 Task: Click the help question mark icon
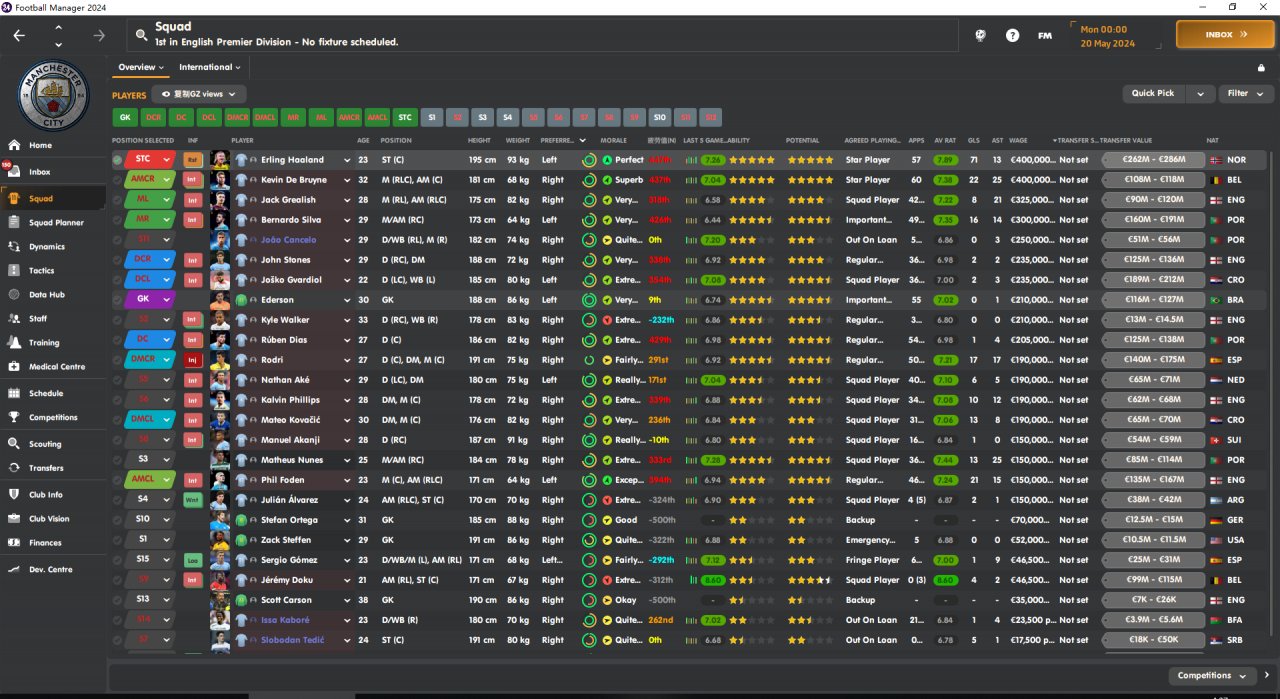pyautogui.click(x=1013, y=35)
